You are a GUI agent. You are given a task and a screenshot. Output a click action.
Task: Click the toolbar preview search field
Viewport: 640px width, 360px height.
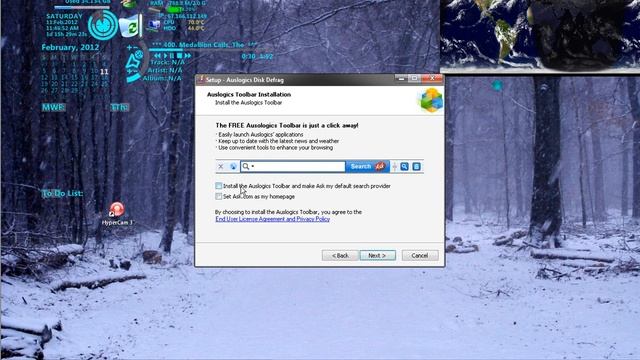click(x=293, y=167)
